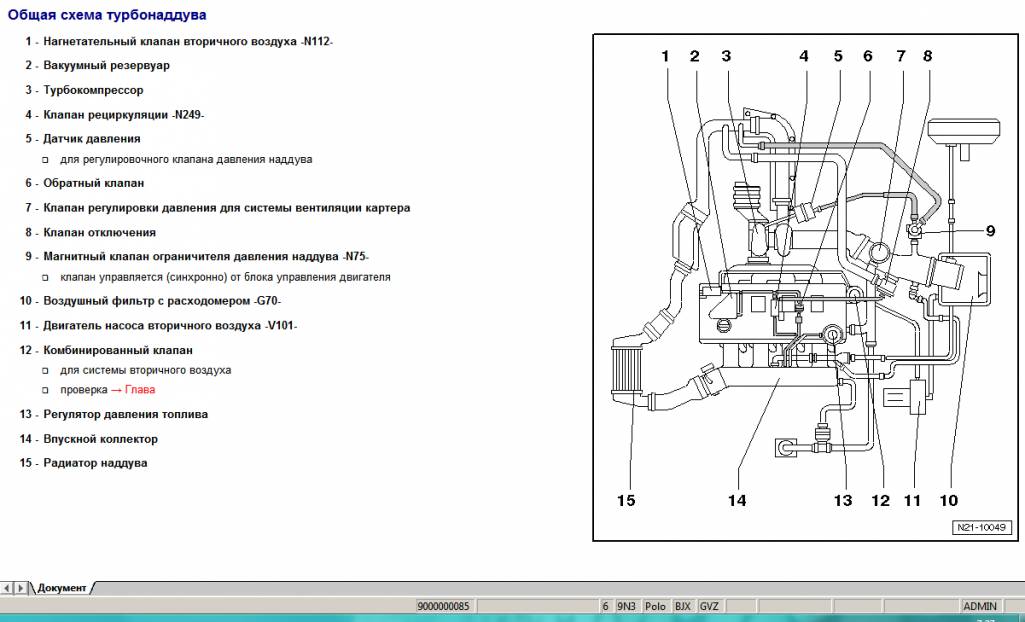Click the BJX engine code field
The image size is (1025, 622).
coord(683,606)
